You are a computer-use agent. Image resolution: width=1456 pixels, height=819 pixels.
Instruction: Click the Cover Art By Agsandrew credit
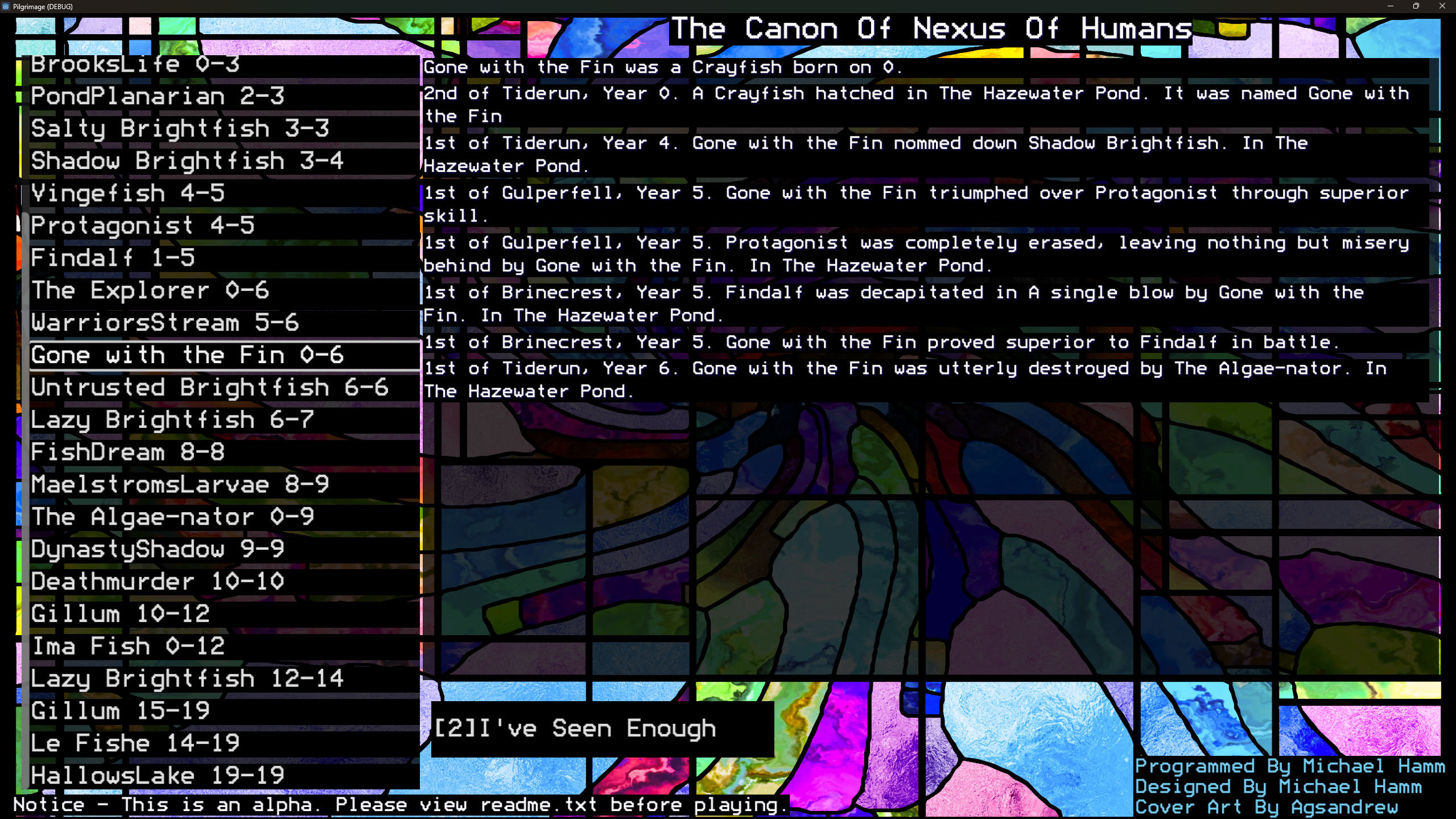[x=1266, y=808]
